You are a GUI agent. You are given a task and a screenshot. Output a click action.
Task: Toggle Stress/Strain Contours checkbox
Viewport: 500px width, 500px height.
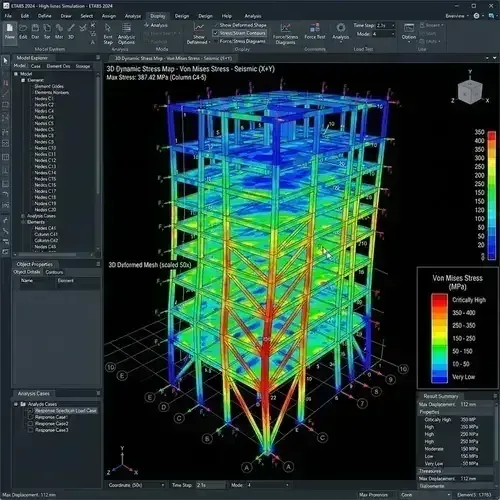[x=216, y=33]
